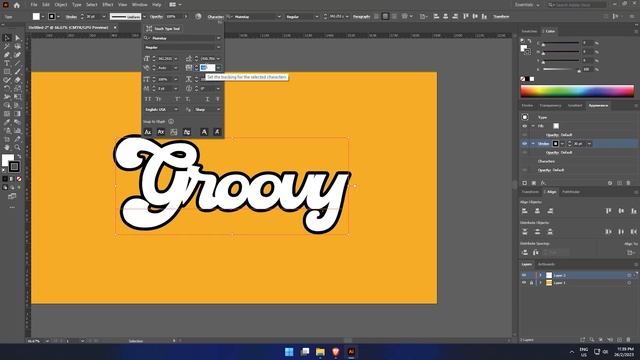Click the None color box in Color panel
This screenshot has height=360, width=640.
click(x=523, y=79)
